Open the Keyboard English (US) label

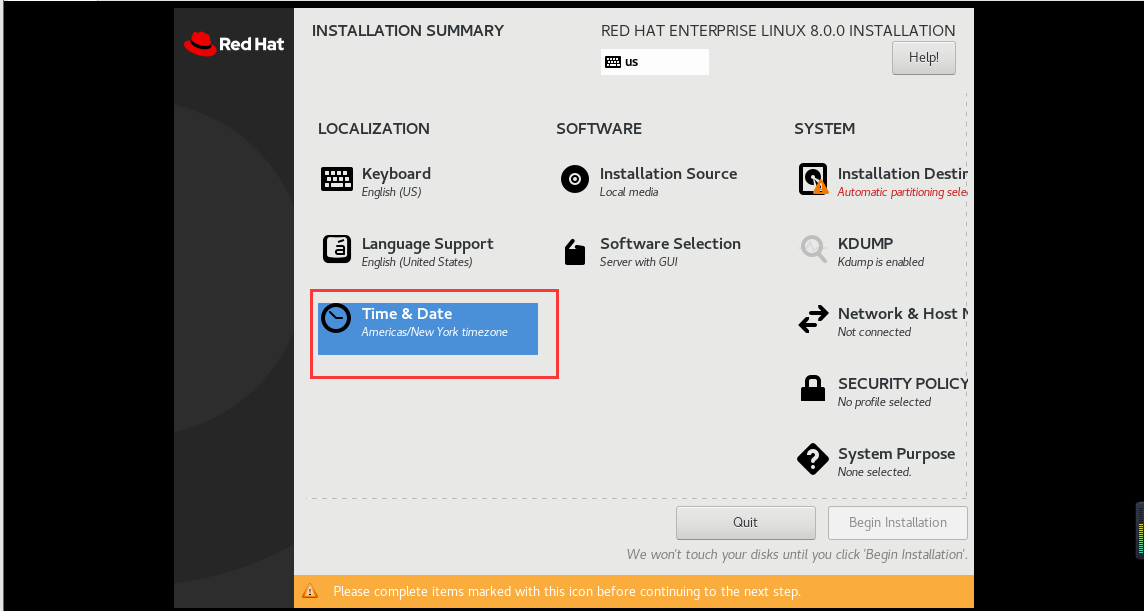pos(392,192)
